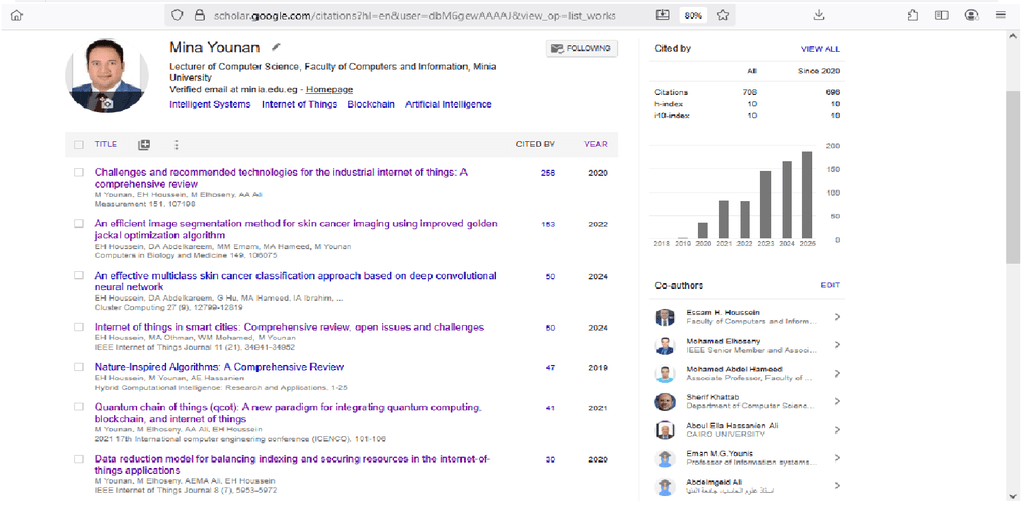Click the add articles plus icon
The image size is (1024, 523).
click(x=144, y=145)
